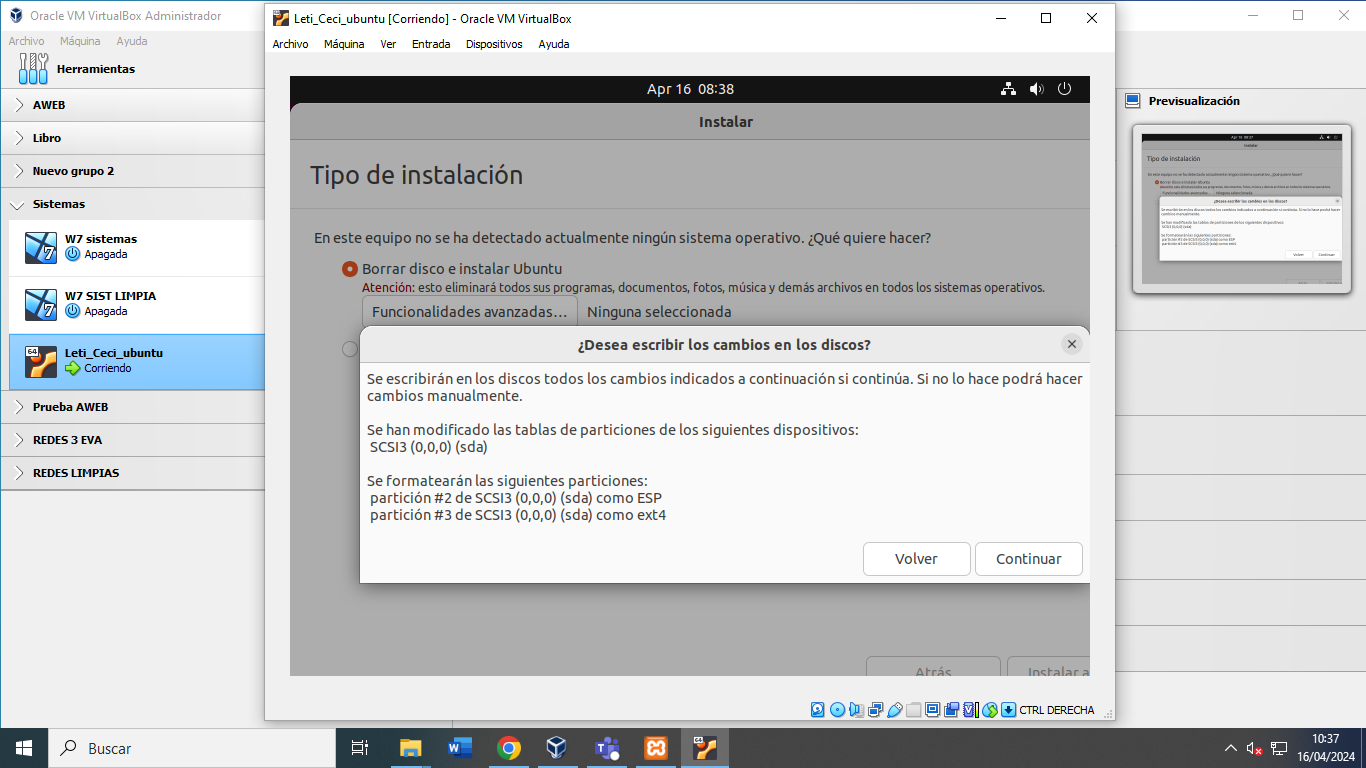Screen dimensions: 1366x768
Task: Click the USB devices status icon
Action: tap(894, 710)
